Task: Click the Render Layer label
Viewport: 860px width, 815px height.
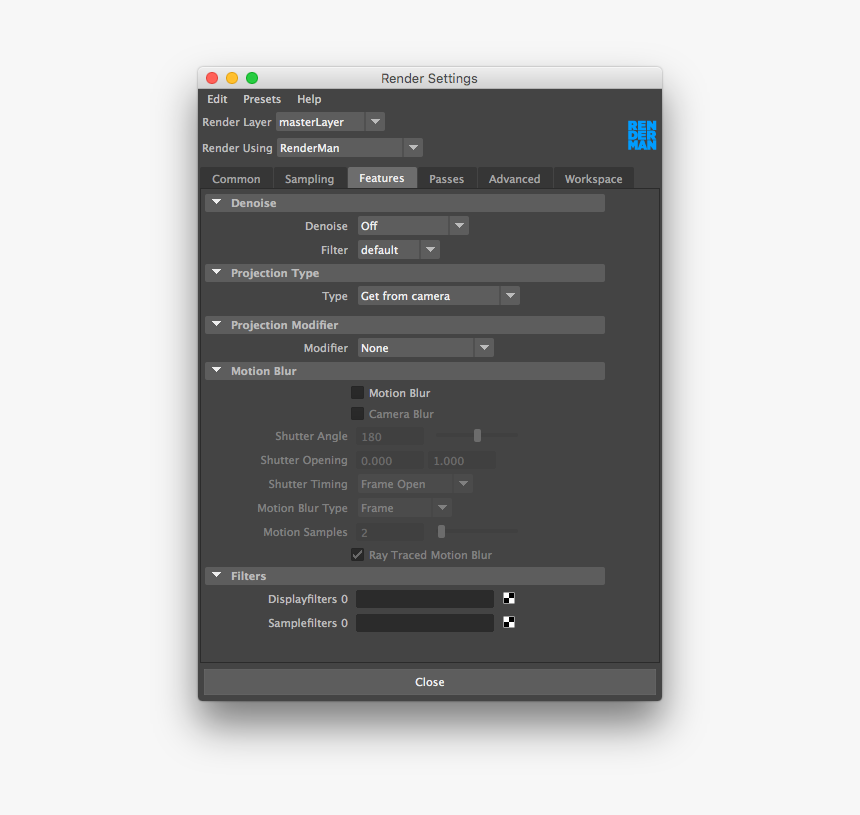Action: (236, 122)
